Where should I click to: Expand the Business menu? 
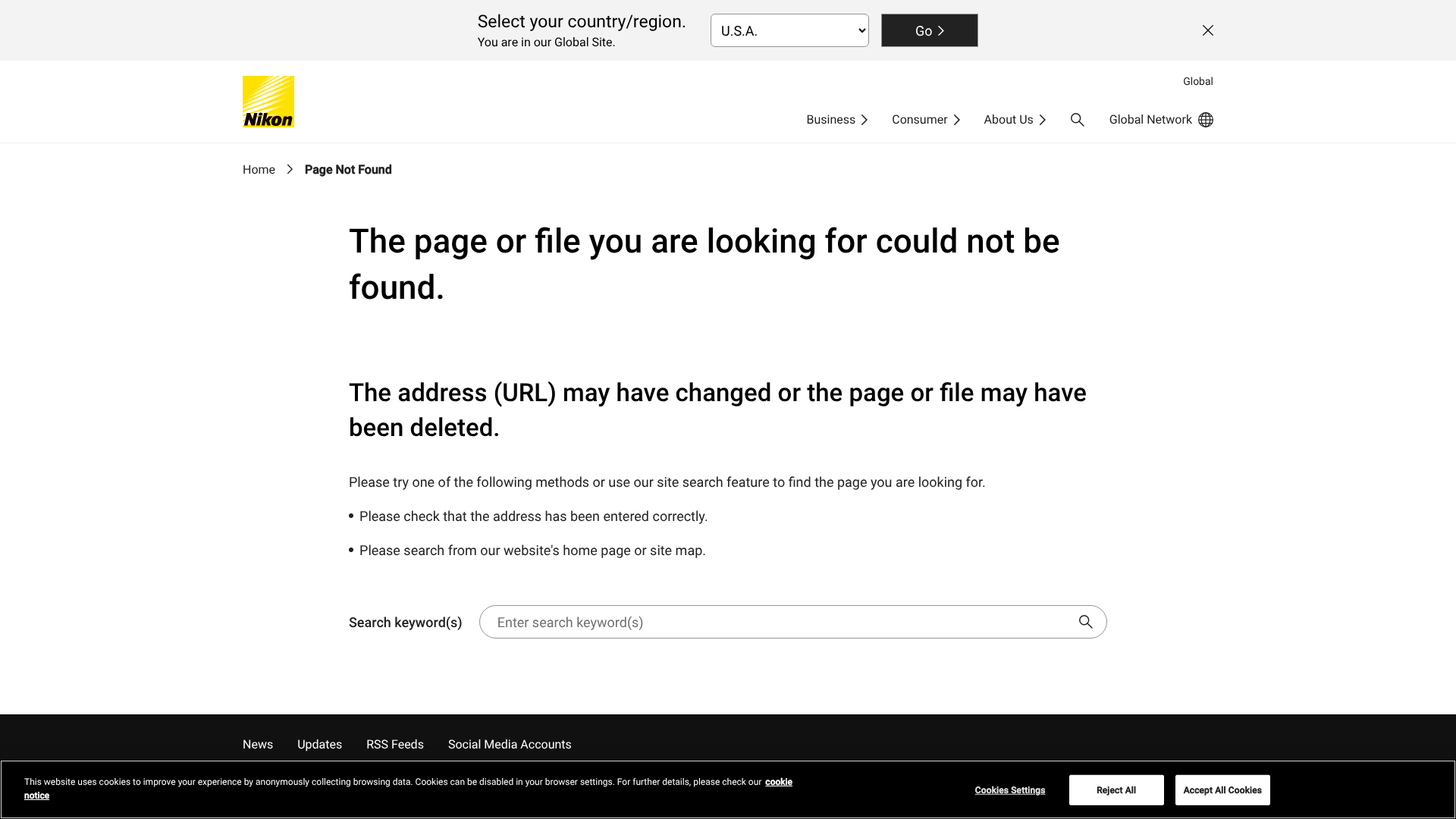pos(836,120)
